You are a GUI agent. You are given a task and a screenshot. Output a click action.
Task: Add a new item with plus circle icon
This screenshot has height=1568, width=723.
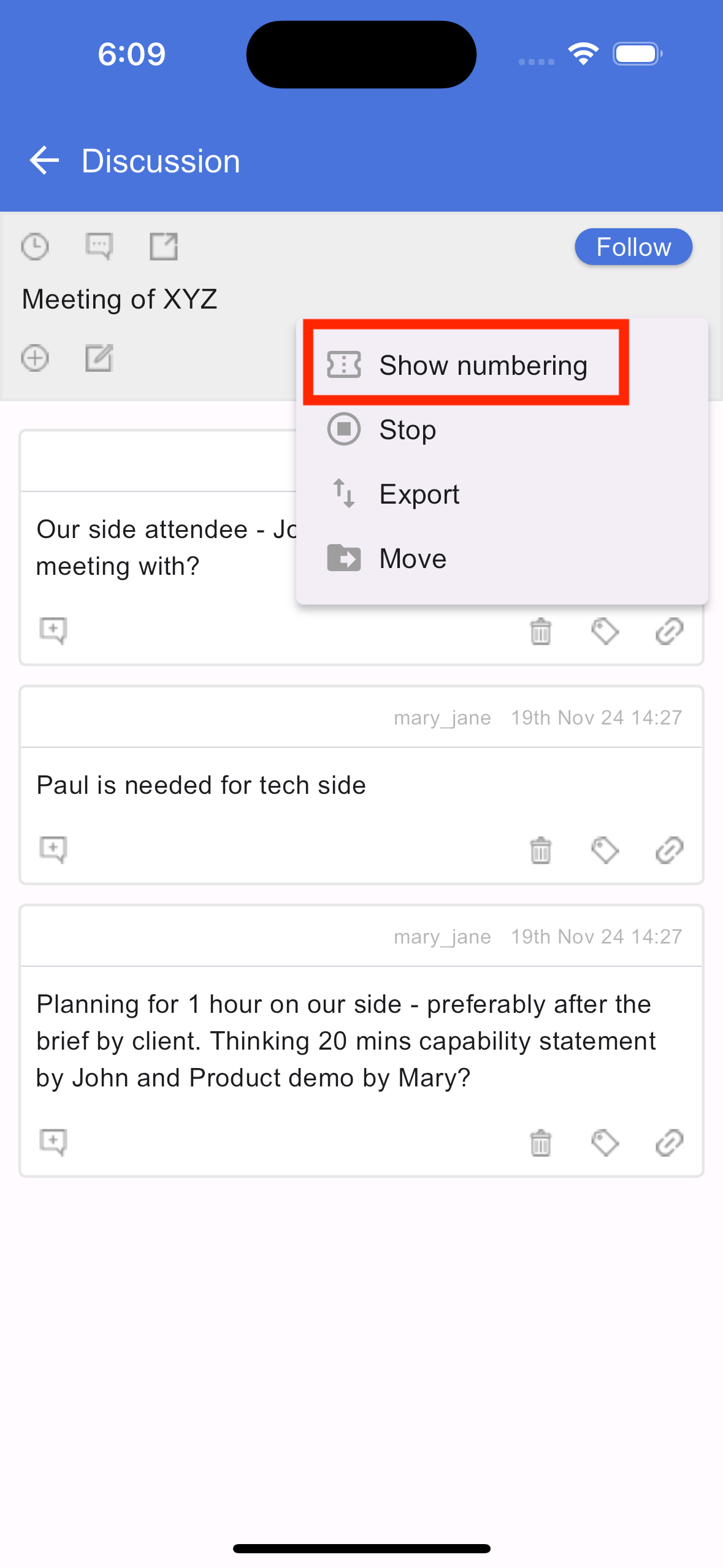[35, 358]
